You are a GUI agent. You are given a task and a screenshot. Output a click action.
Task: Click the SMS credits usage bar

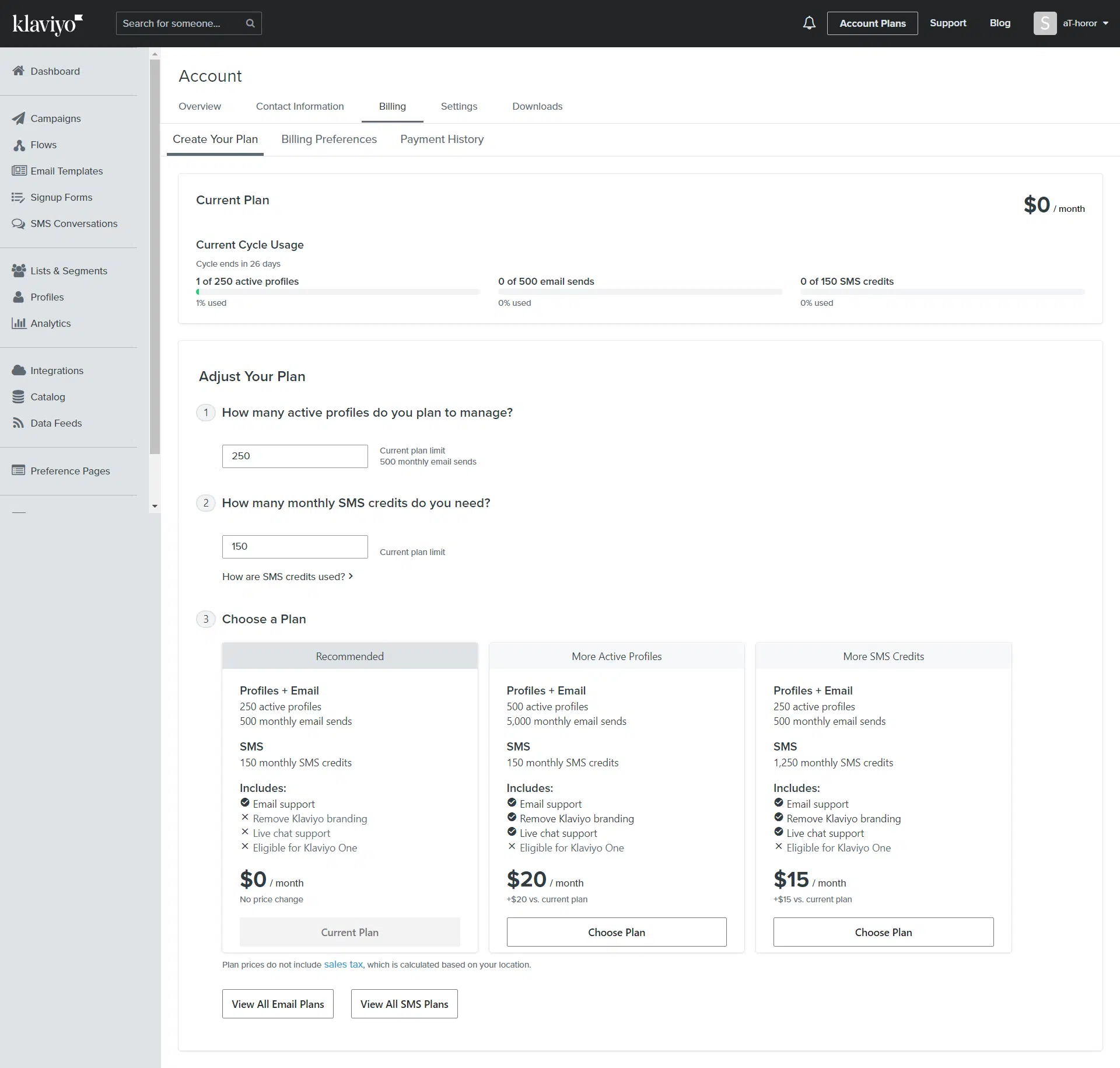[943, 292]
